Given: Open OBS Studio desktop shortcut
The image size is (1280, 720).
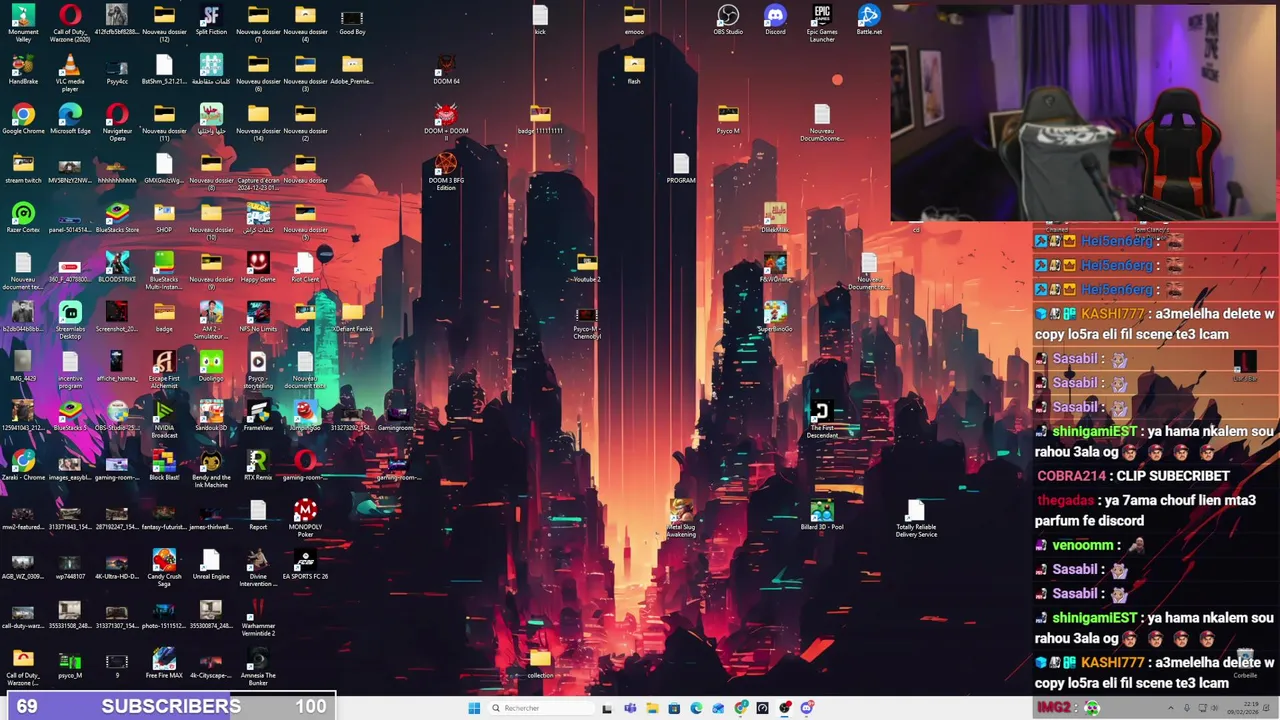Looking at the screenshot, I should tap(728, 20).
